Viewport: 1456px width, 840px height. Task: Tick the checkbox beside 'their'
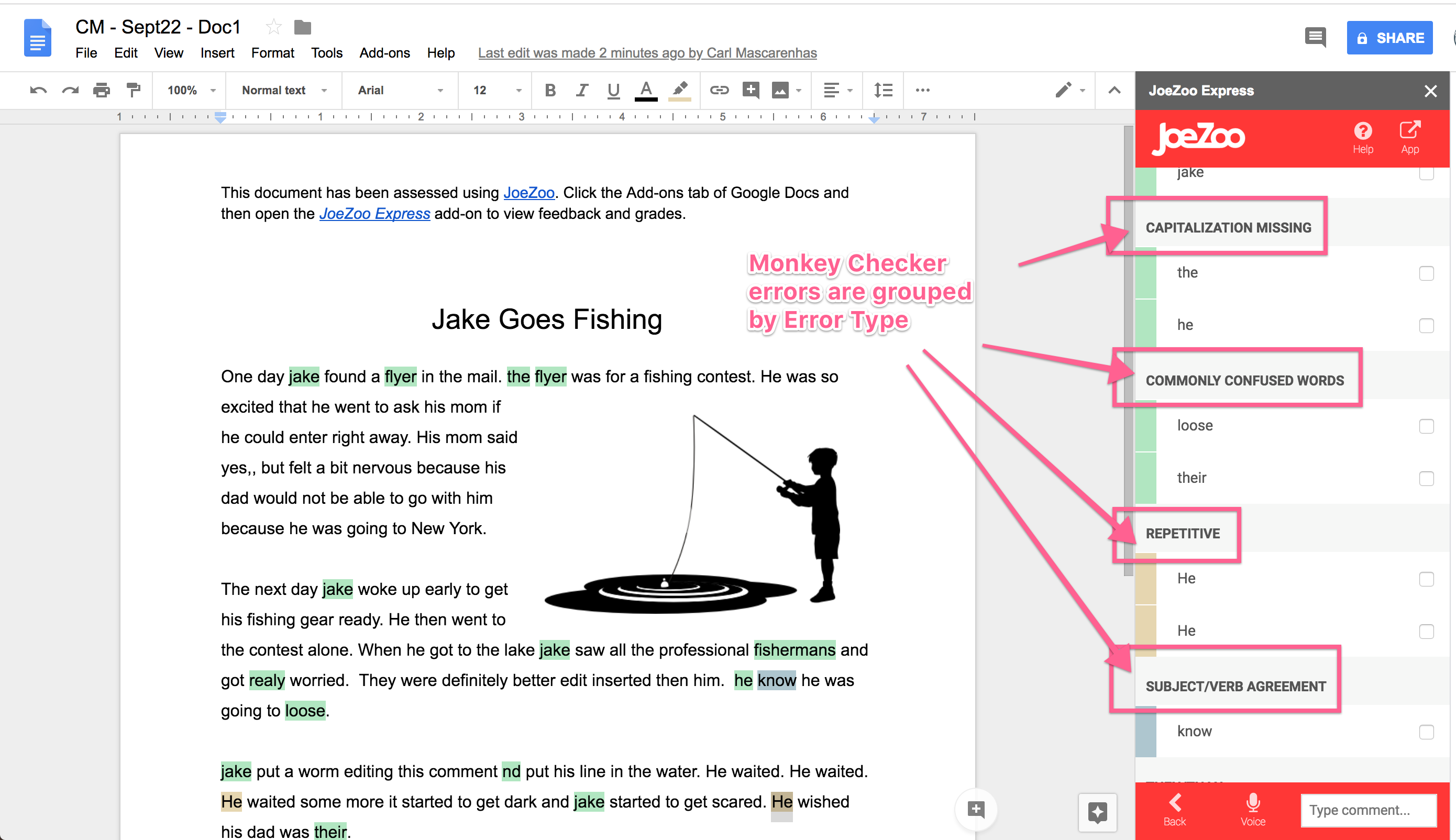[x=1426, y=478]
